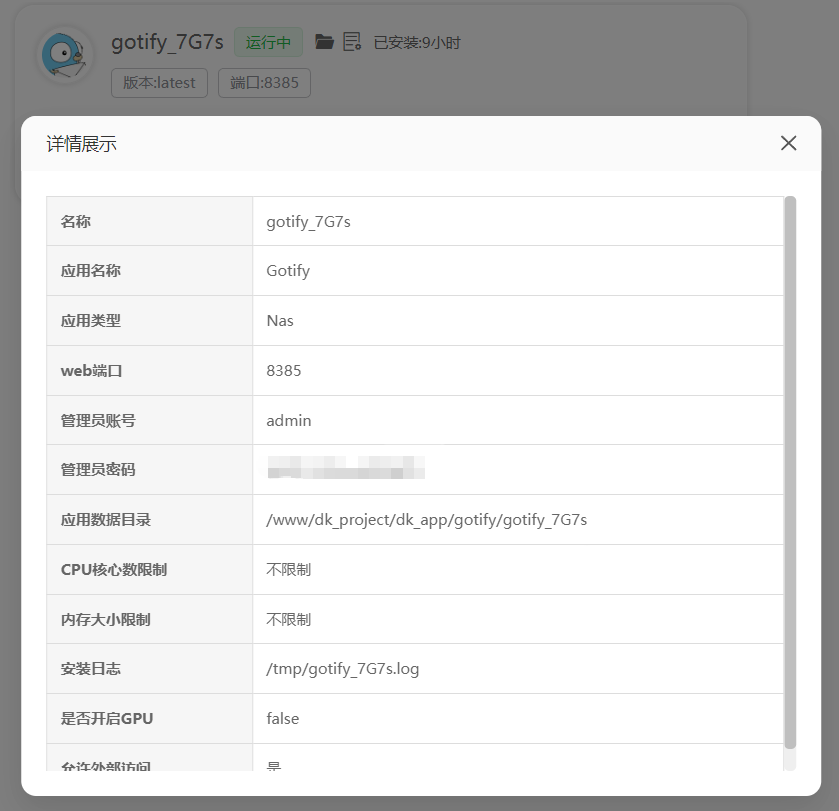The image size is (839, 811).
Task: Click the 详情展示 dialog title
Action: pyautogui.click(x=81, y=144)
